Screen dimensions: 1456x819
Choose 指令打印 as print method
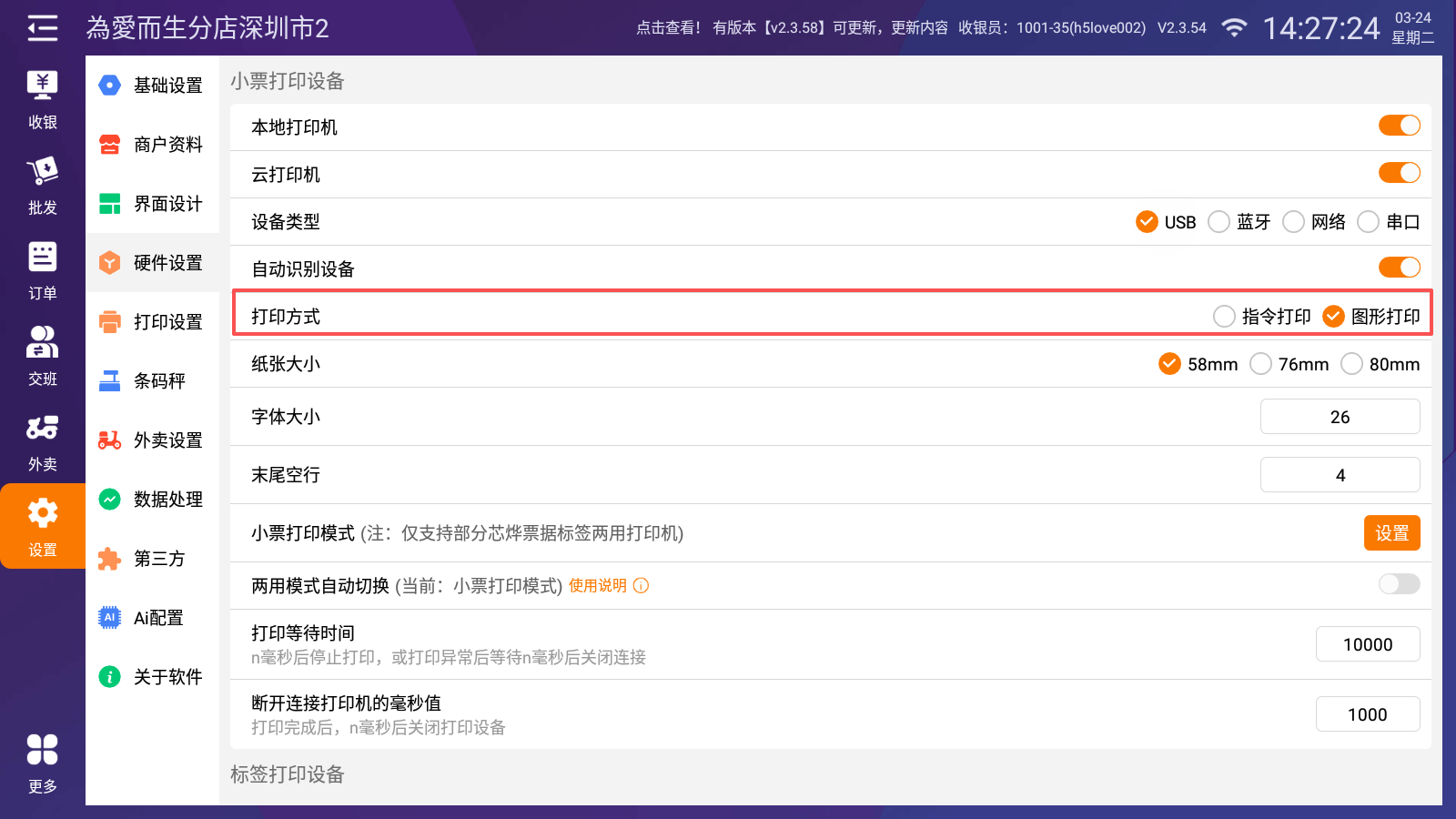tap(1225, 317)
